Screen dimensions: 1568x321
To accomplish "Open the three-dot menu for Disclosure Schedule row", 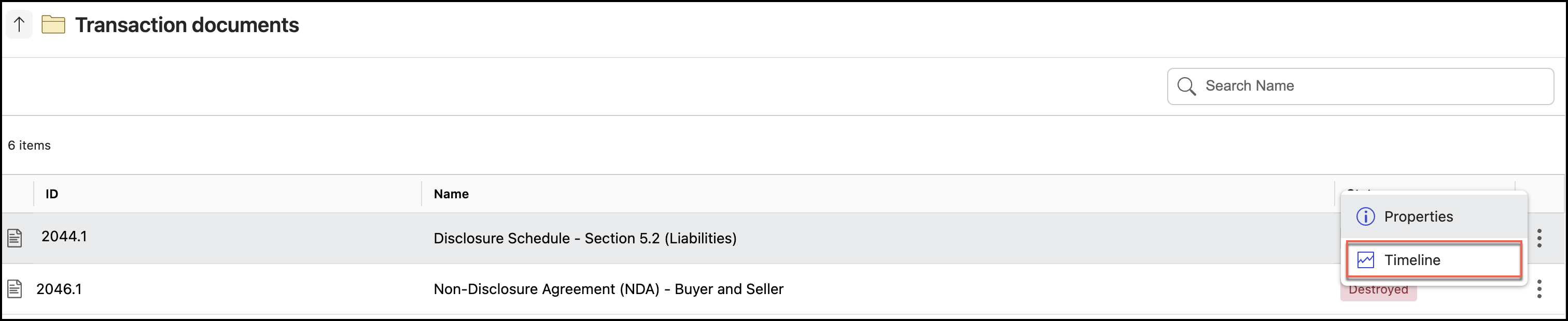I will click(x=1539, y=238).
